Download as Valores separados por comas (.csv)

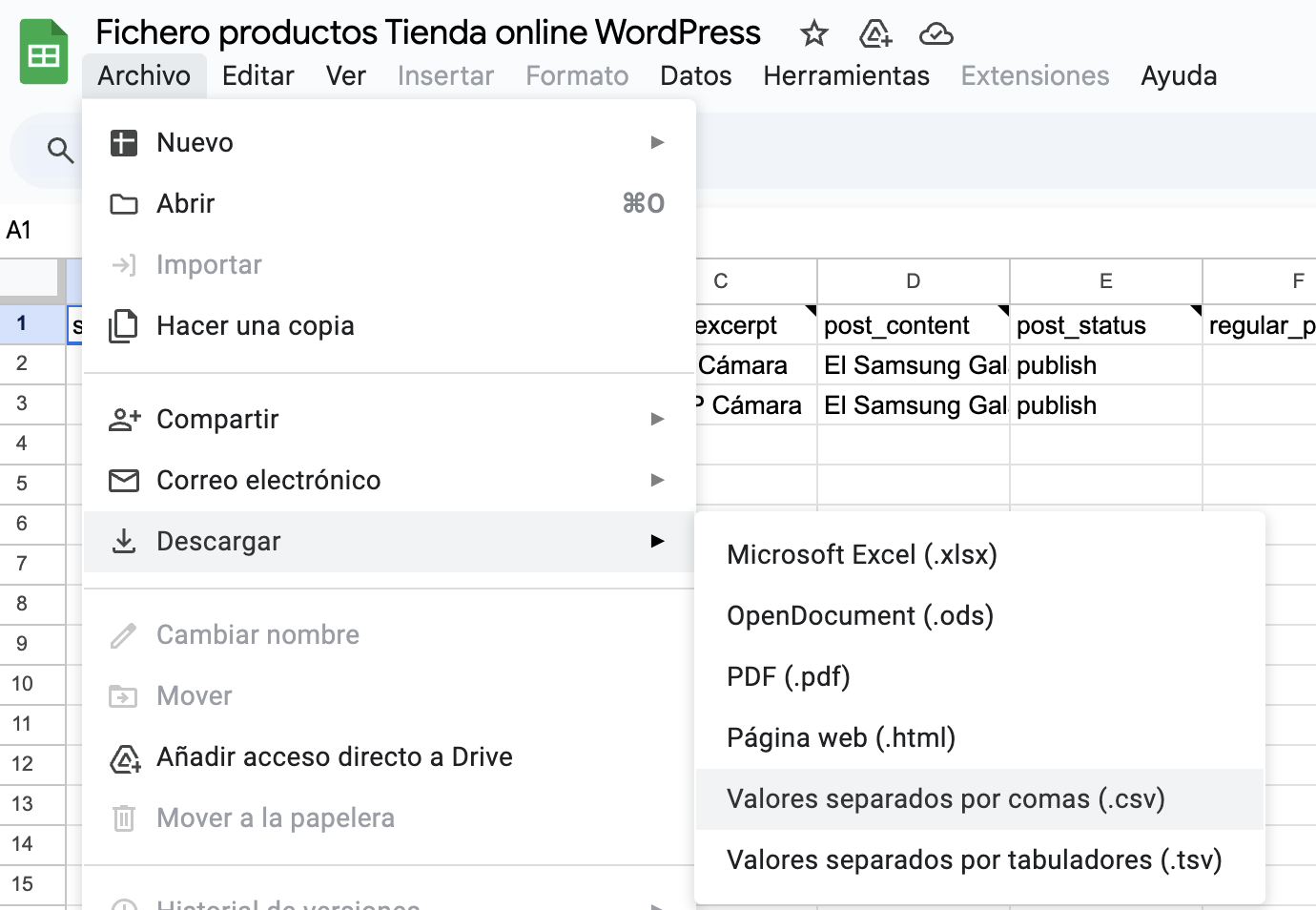979,799
